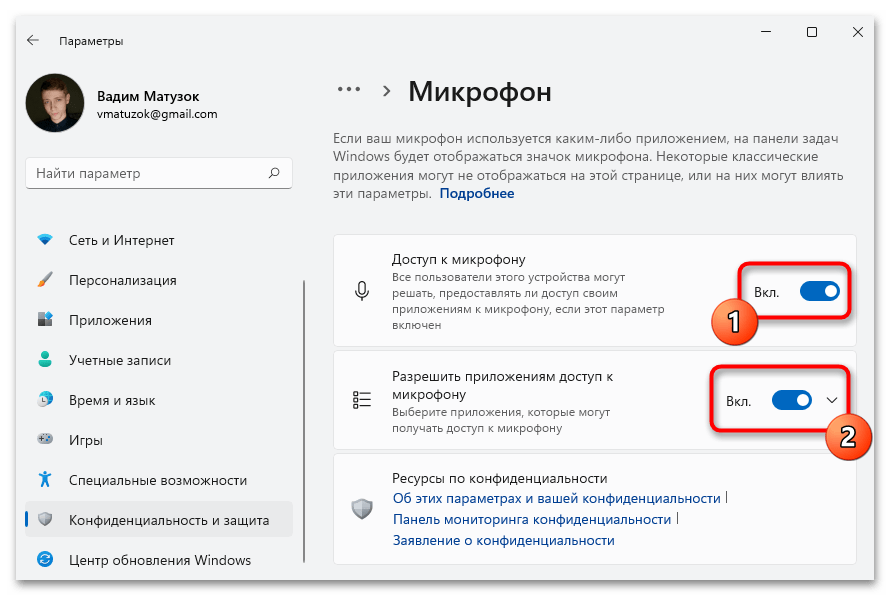Image resolution: width=890 pixels, height=596 pixels.
Task: Click the search magnifier icon
Action: point(274,173)
